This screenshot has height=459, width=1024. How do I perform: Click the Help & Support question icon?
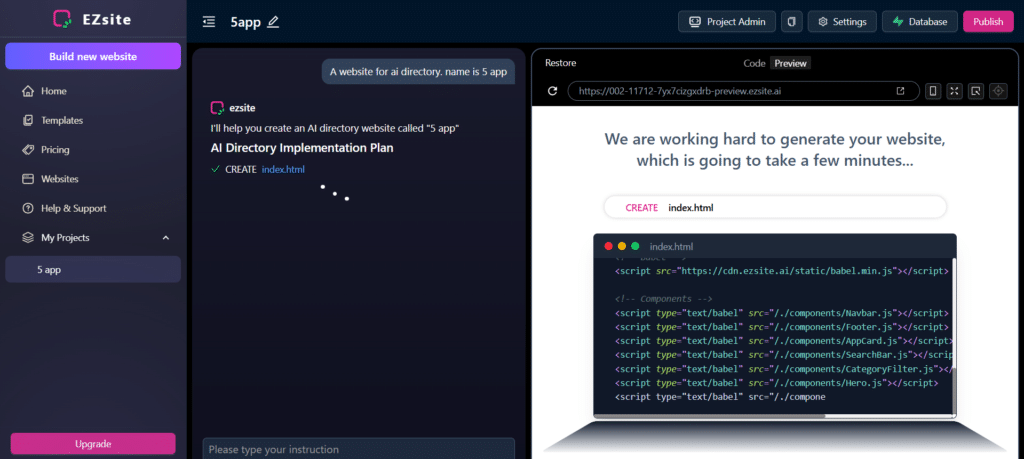[x=27, y=208]
